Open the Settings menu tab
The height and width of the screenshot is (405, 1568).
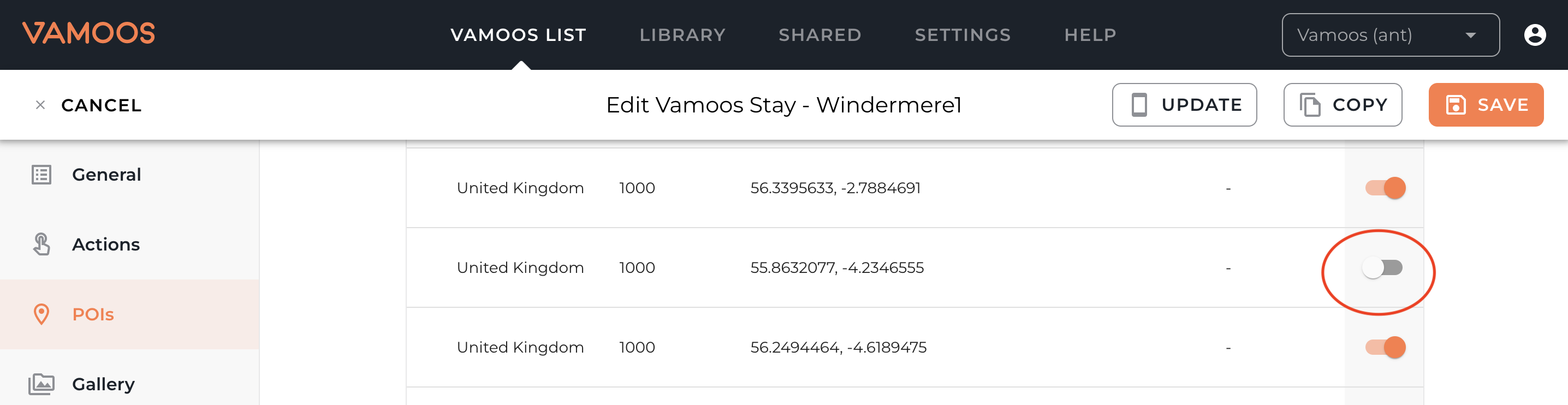coord(963,35)
